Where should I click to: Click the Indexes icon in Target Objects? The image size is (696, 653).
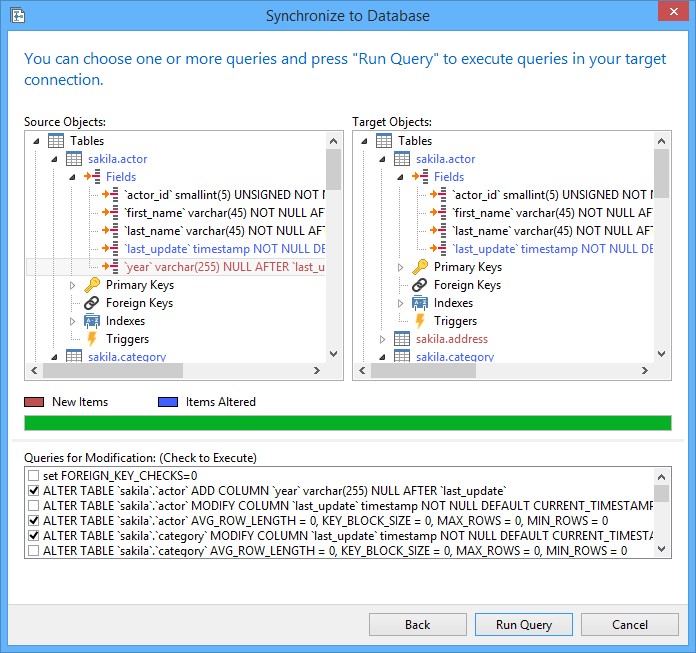pos(420,303)
